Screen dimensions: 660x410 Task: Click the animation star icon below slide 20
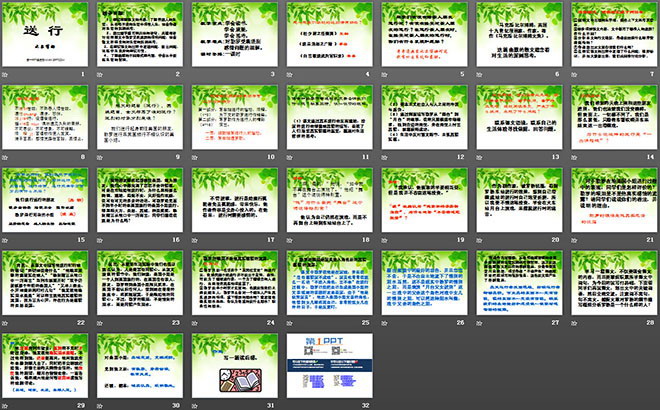(x=479, y=240)
